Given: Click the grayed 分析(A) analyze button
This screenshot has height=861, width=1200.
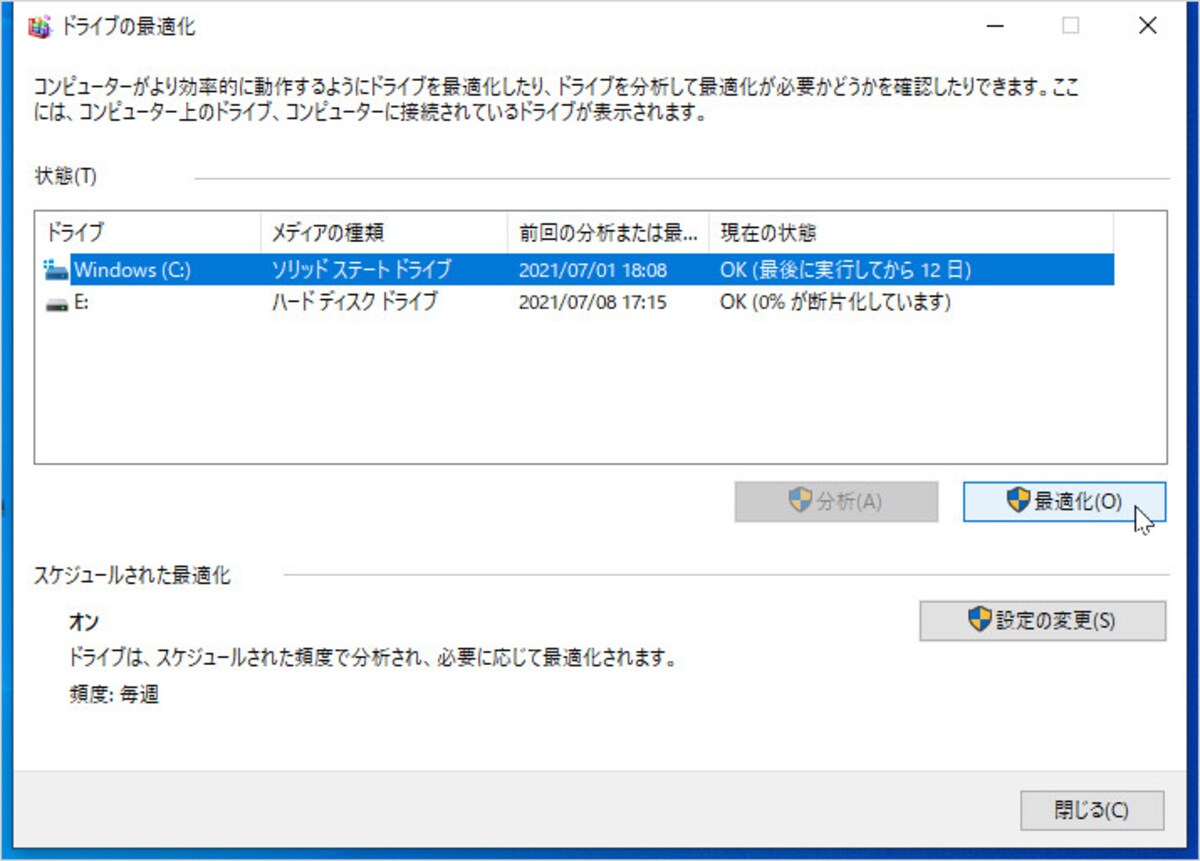Looking at the screenshot, I should (836, 502).
